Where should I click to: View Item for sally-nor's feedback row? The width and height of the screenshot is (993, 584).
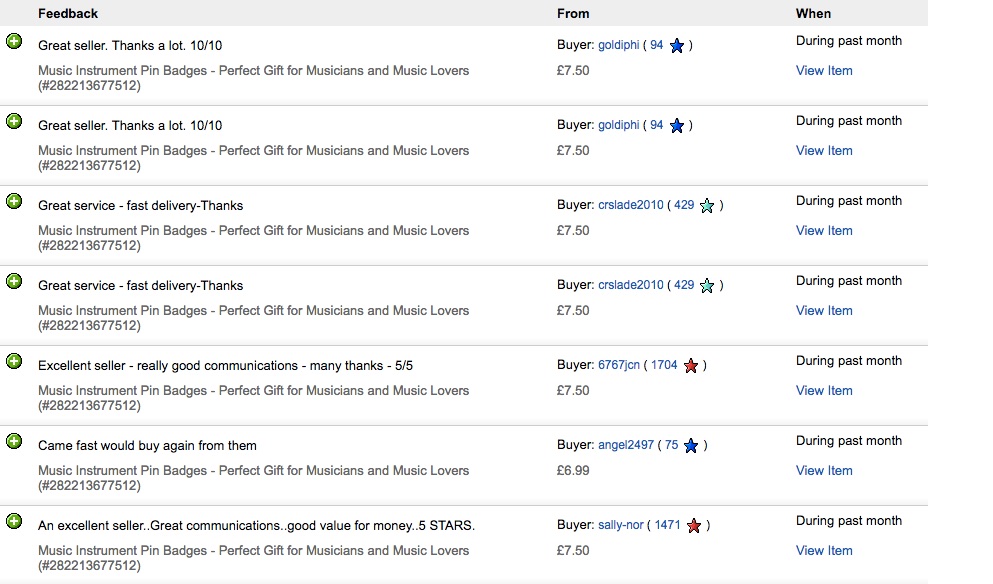pos(824,550)
